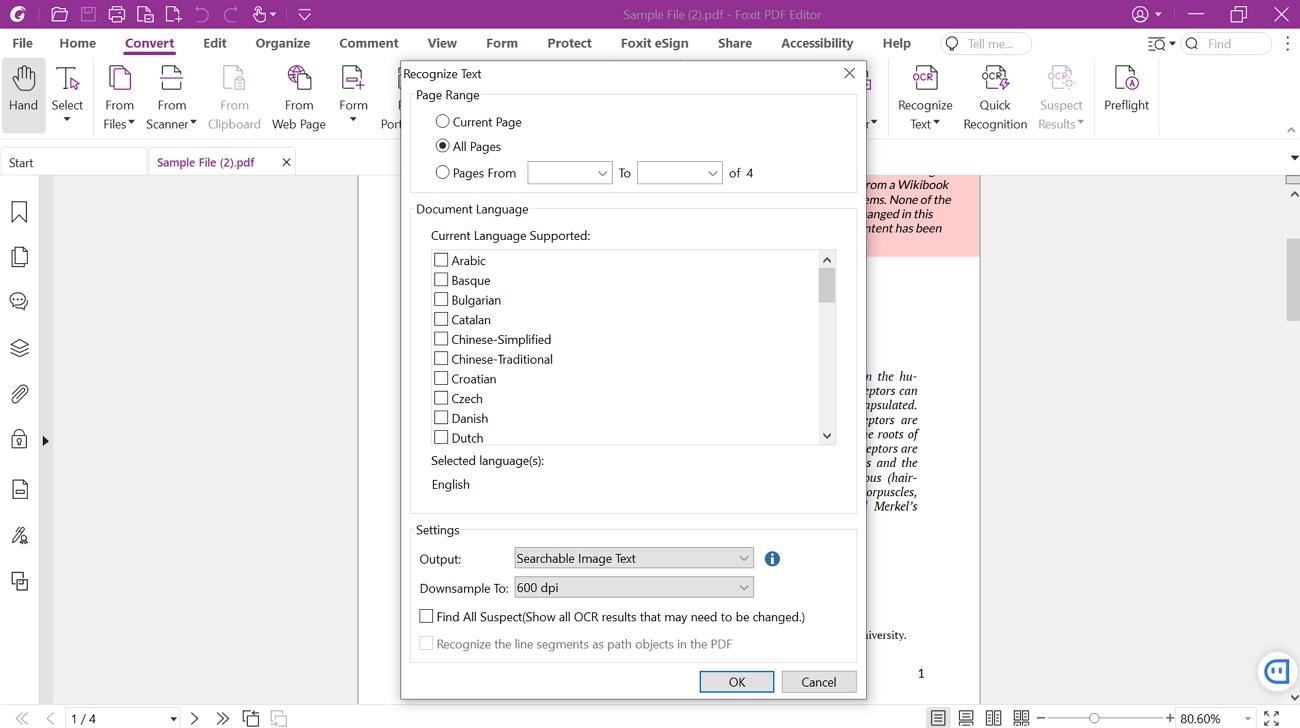Switch to facing pages view icon

pyautogui.click(x=994, y=718)
